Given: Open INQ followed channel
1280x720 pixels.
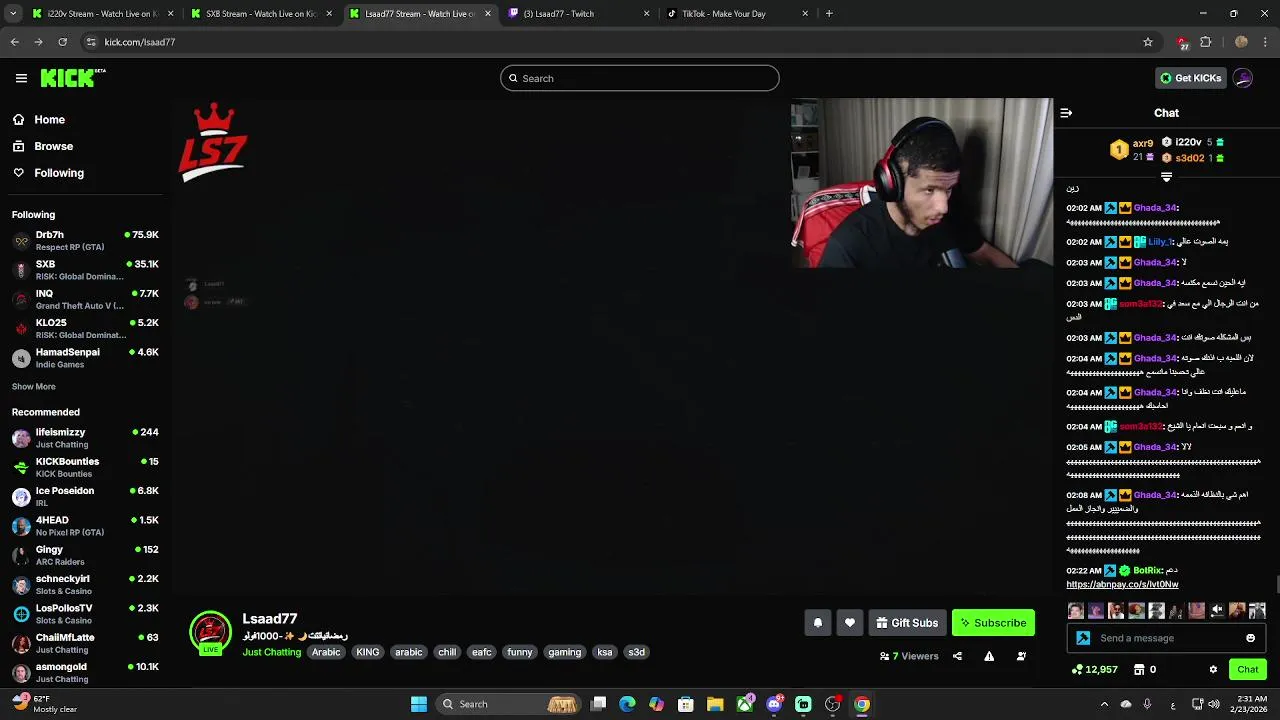Looking at the screenshot, I should coord(85,299).
